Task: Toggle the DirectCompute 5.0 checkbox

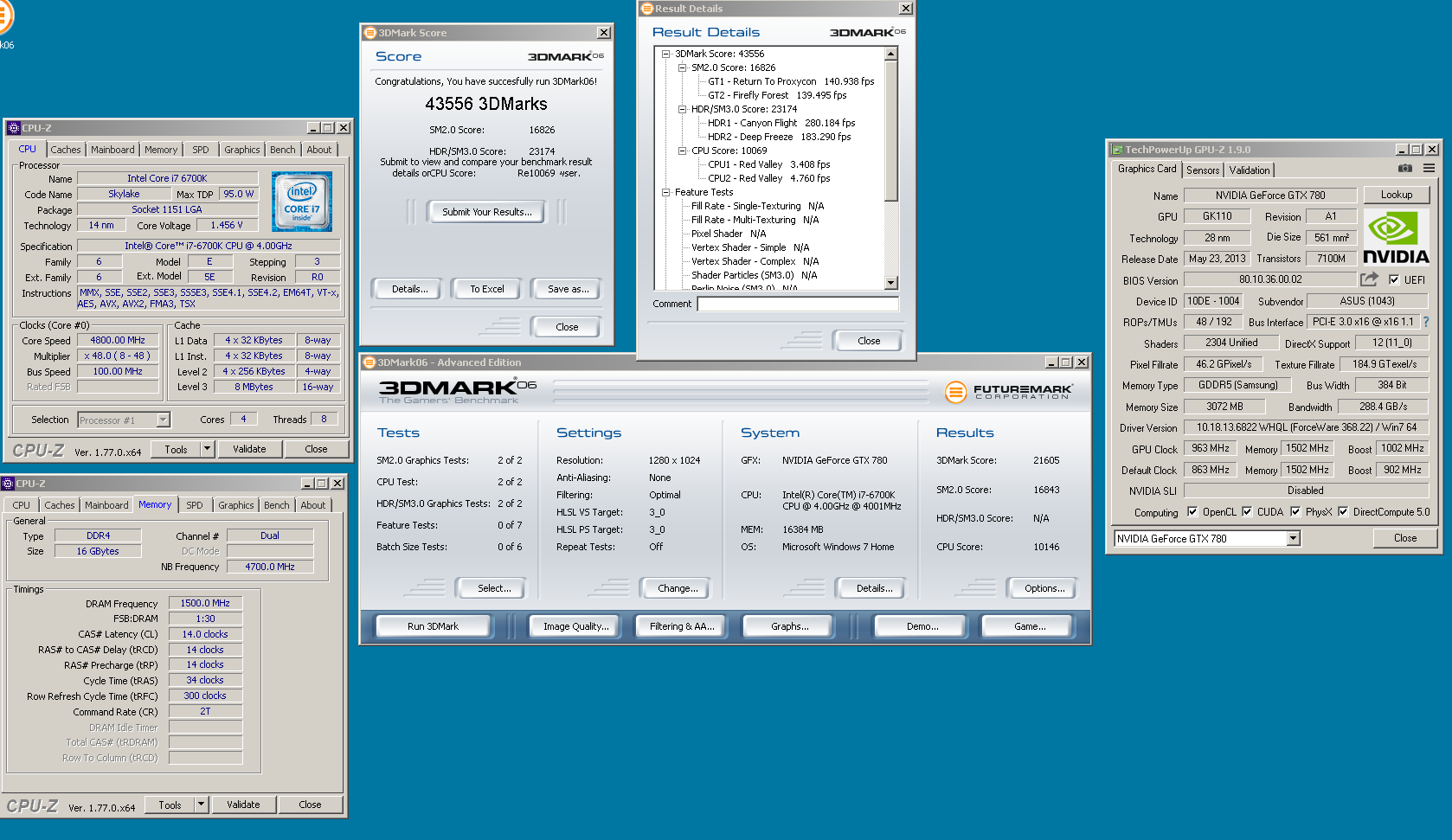Action: click(1343, 511)
